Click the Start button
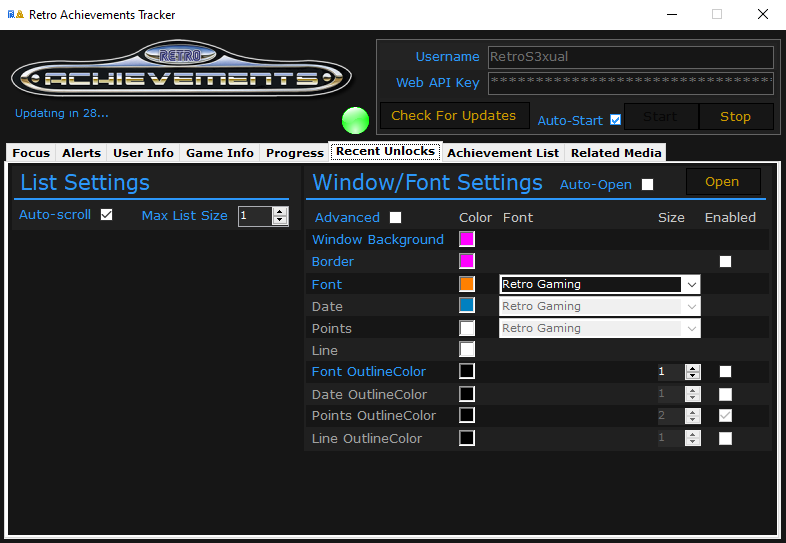786x543 pixels. coord(661,117)
